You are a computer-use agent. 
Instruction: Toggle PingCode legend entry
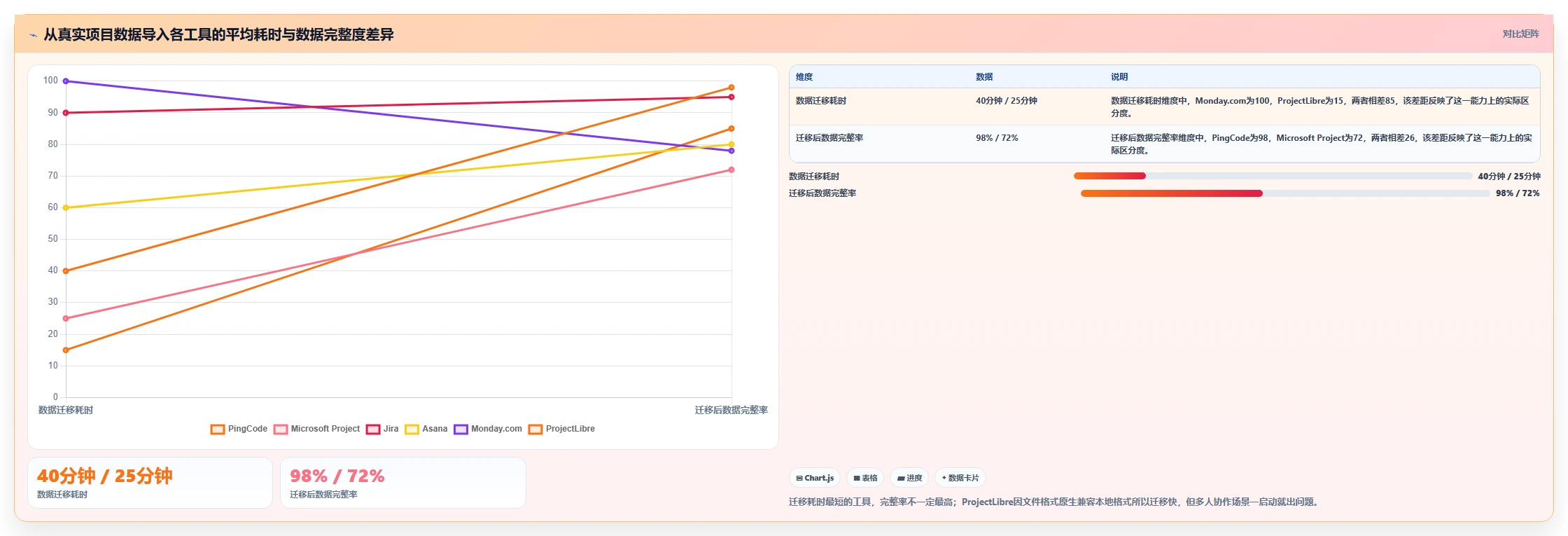coord(239,429)
